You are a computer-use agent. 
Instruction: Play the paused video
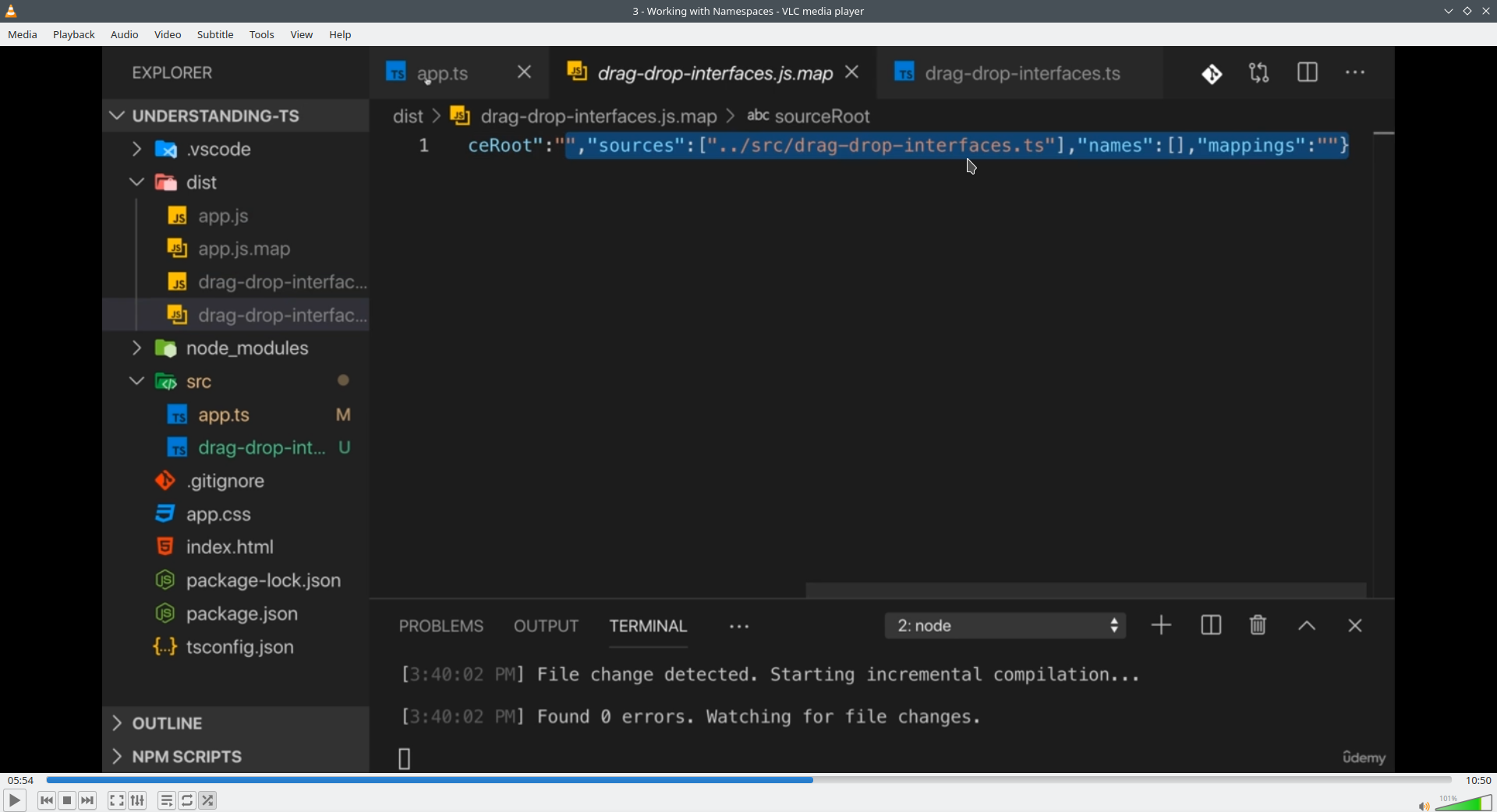(x=15, y=800)
